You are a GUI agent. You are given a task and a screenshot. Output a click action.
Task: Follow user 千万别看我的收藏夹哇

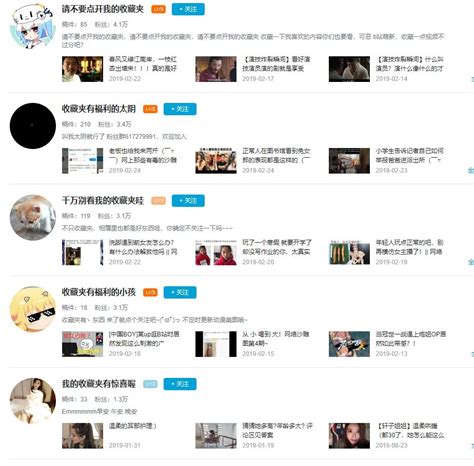tap(188, 201)
